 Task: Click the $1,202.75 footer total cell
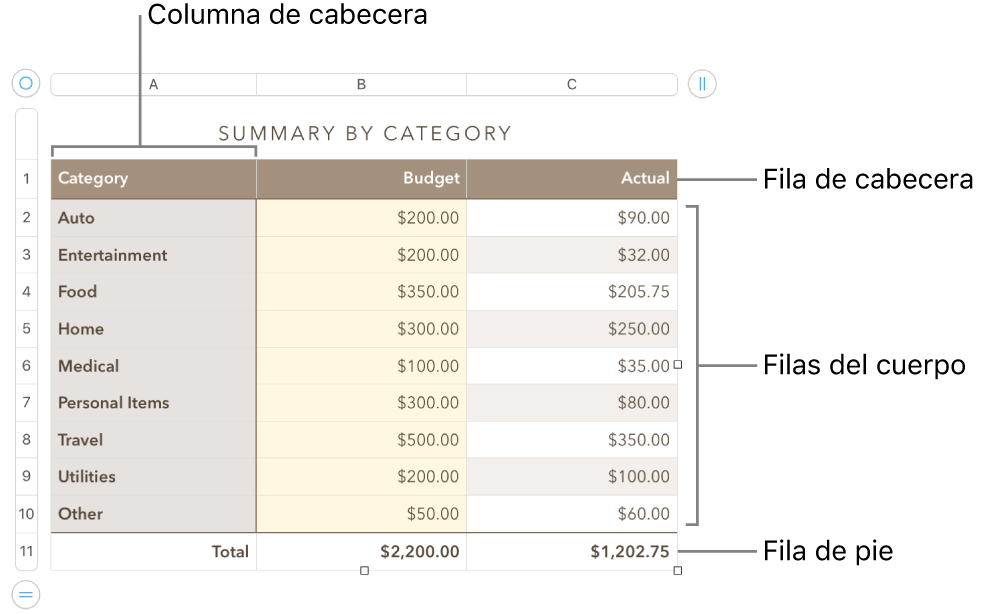[x=571, y=551]
